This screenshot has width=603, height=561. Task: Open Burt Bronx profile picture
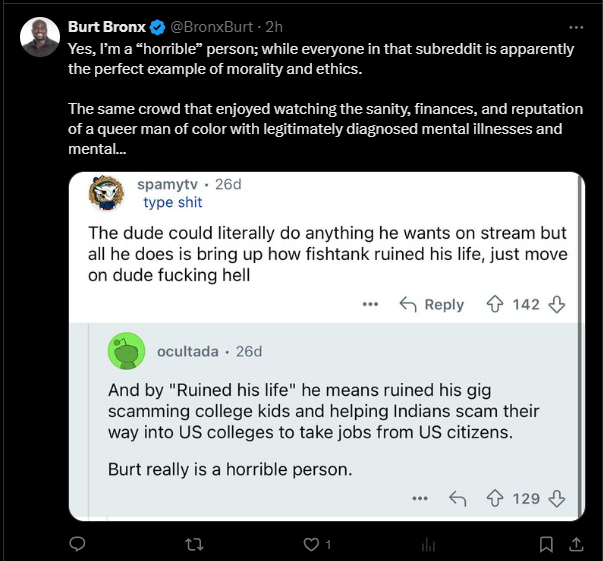[x=40, y=37]
